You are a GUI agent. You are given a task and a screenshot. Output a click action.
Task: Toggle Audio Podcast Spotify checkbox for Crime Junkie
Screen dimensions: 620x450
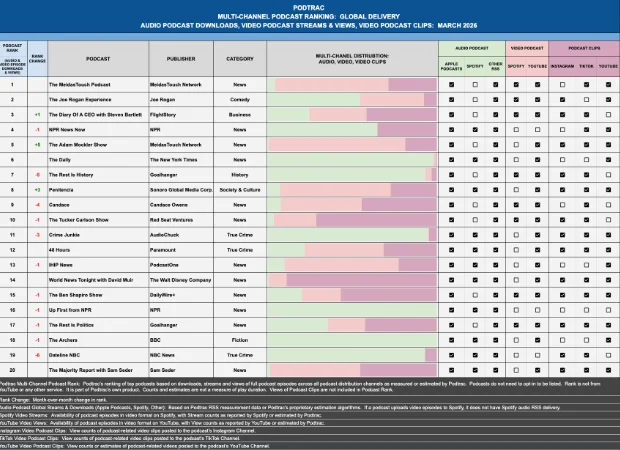(x=475, y=235)
